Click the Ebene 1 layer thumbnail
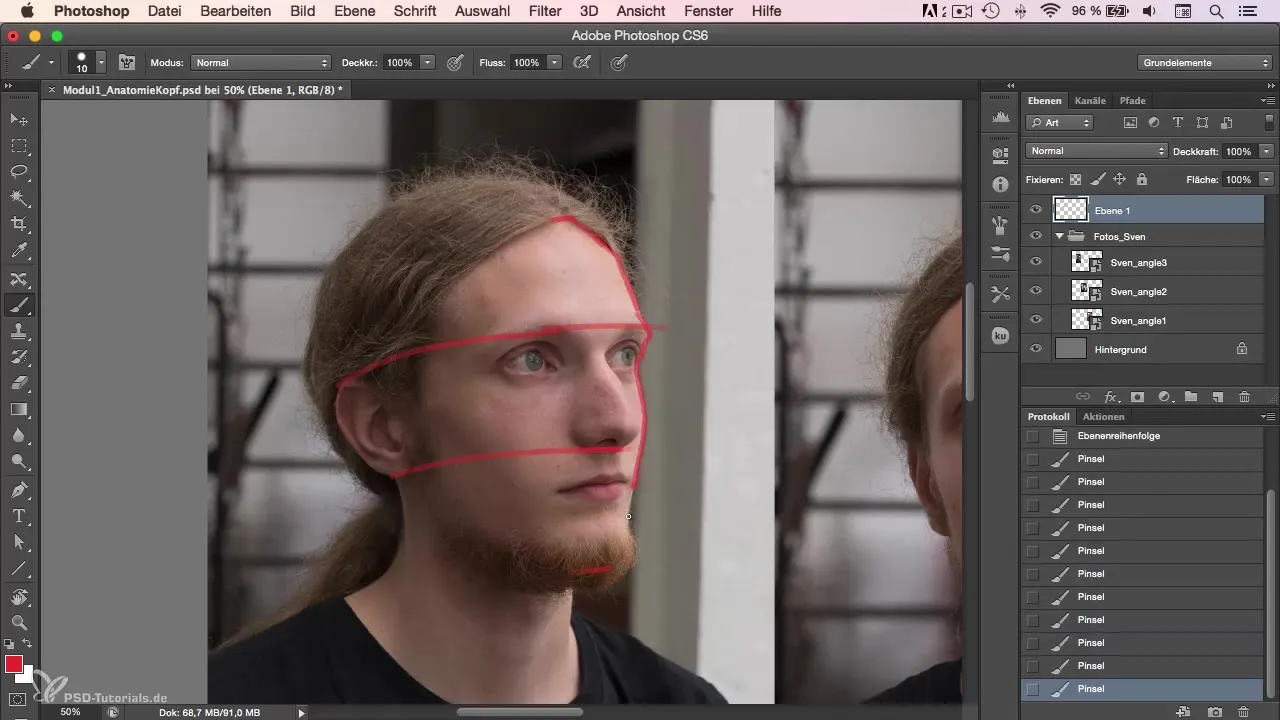The image size is (1280, 720). click(1071, 210)
